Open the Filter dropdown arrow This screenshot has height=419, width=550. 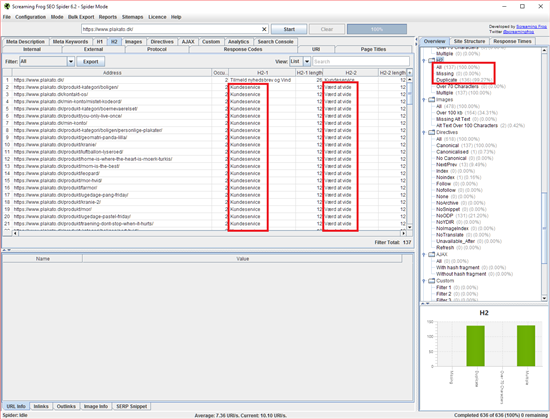click(71, 61)
